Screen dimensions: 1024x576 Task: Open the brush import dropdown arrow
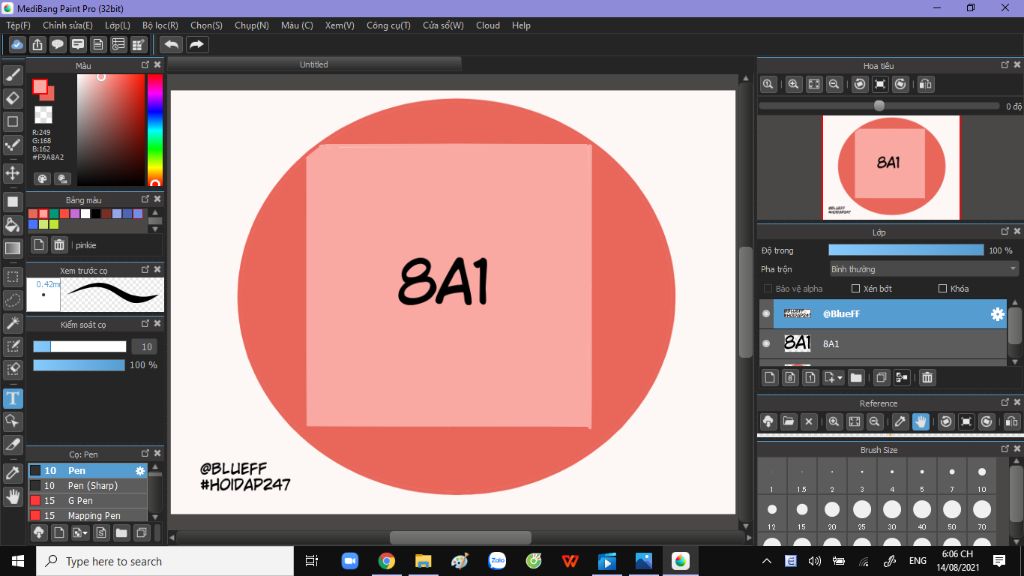click(x=85, y=534)
